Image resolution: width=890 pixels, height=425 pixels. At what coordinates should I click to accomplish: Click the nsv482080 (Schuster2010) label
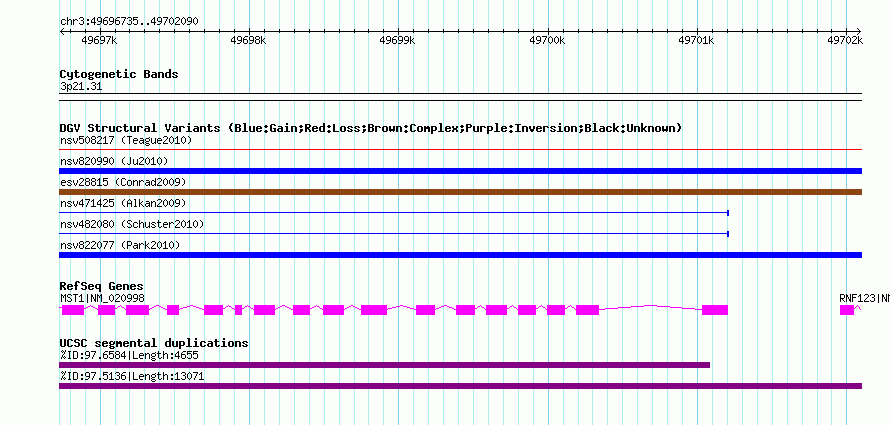click(x=132, y=224)
